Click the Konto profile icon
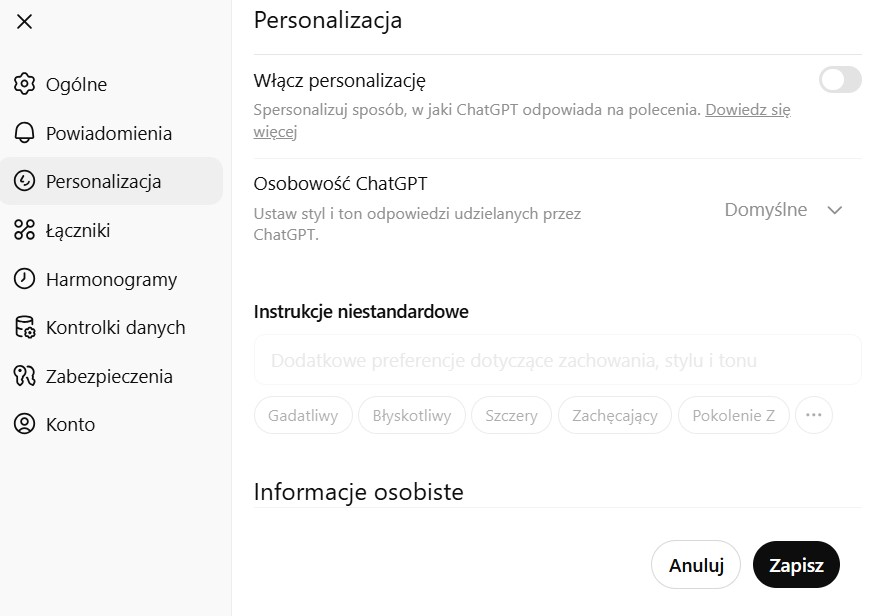Viewport: 871px width, 616px height. pos(24,424)
